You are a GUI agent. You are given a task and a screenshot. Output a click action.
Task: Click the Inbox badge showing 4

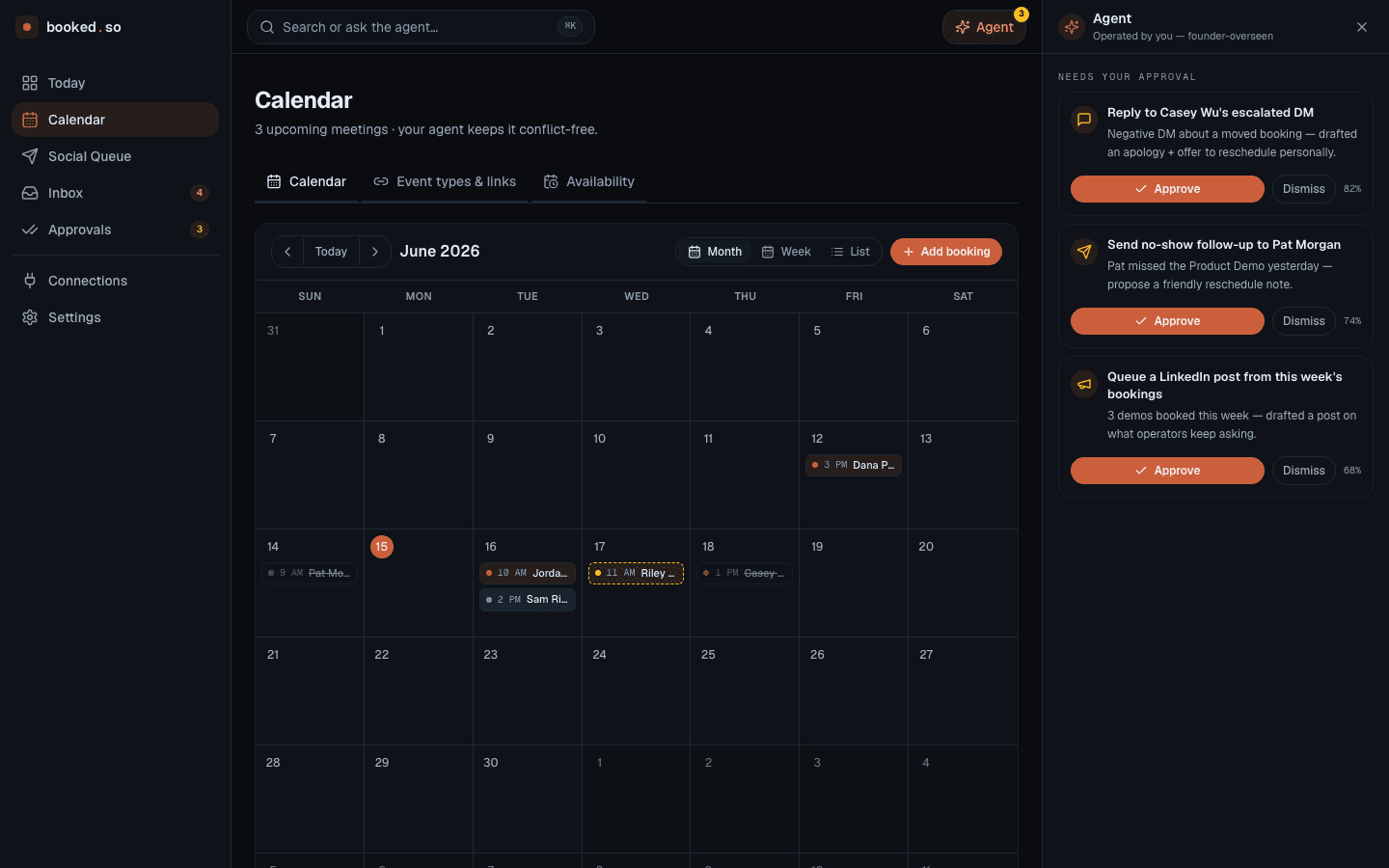200,193
